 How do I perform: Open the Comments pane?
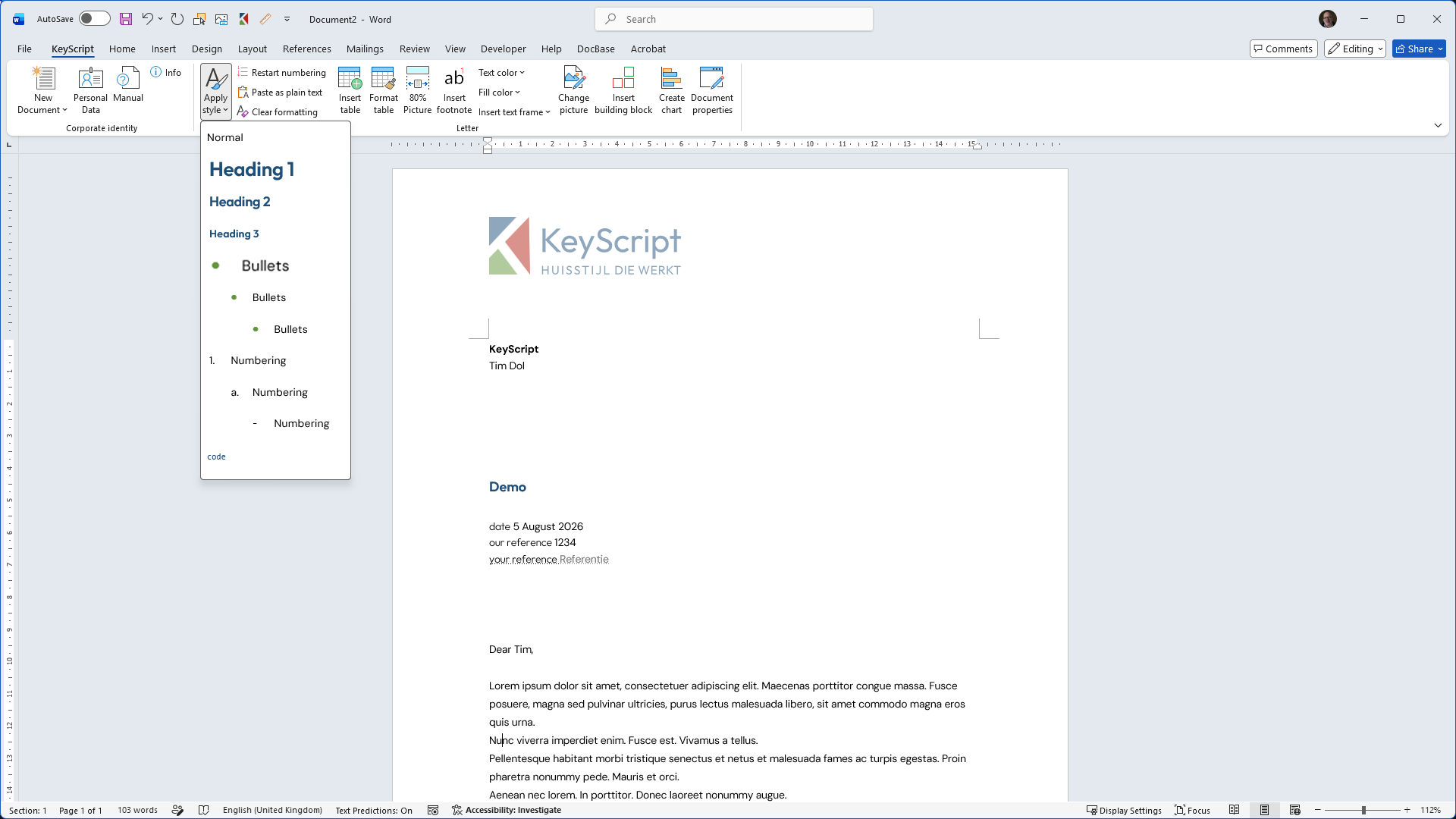[x=1283, y=49]
